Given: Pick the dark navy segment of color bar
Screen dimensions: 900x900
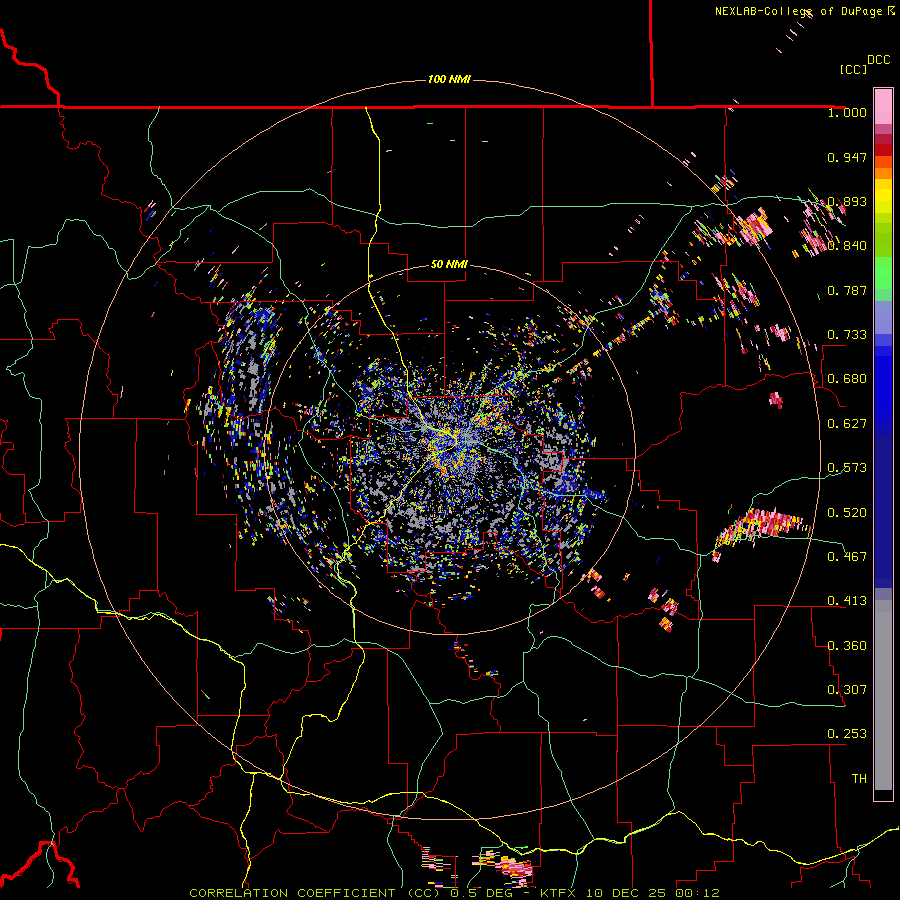Looking at the screenshot, I should (x=883, y=511).
